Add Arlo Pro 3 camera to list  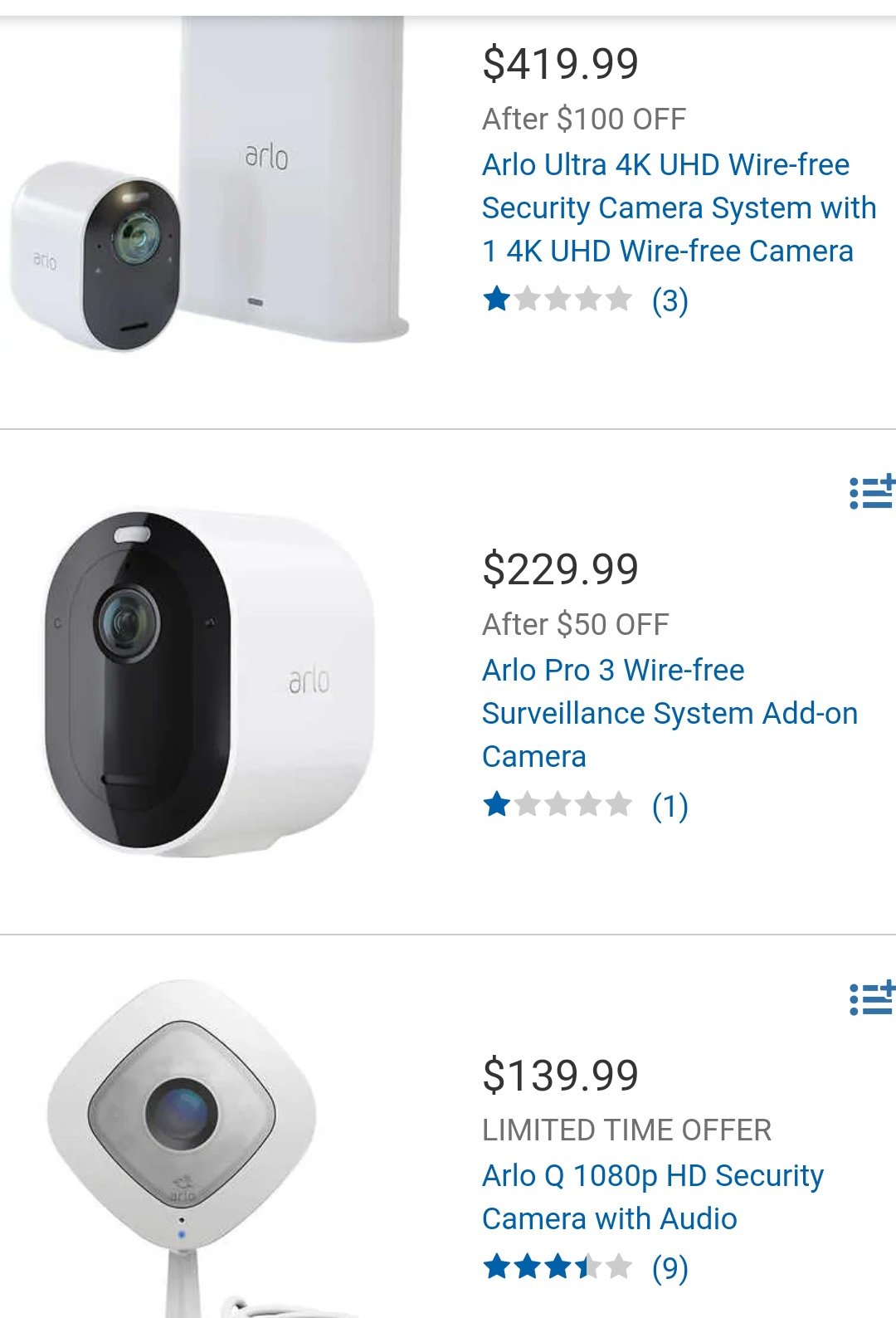pos(872,492)
